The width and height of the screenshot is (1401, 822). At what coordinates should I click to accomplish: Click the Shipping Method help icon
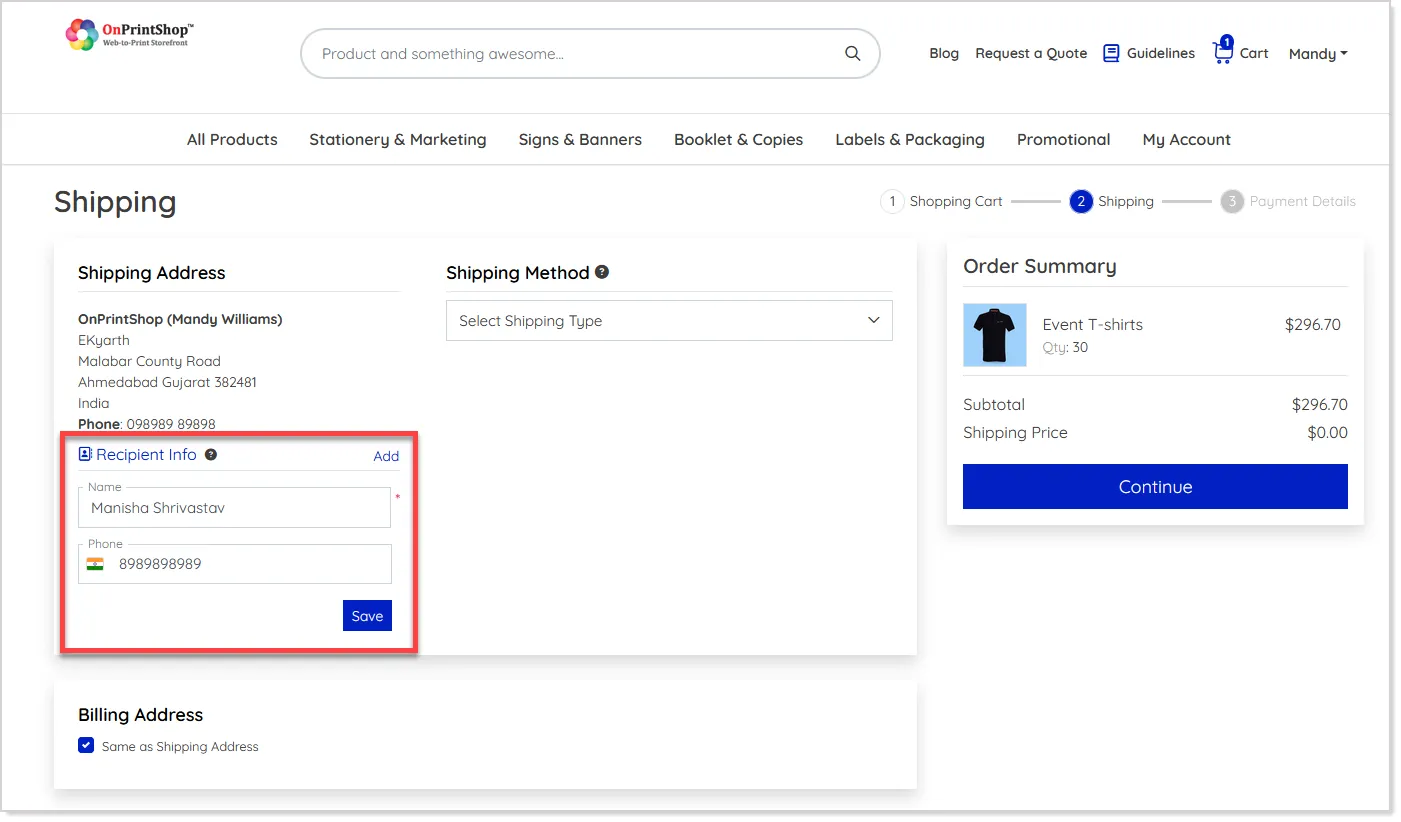point(602,272)
